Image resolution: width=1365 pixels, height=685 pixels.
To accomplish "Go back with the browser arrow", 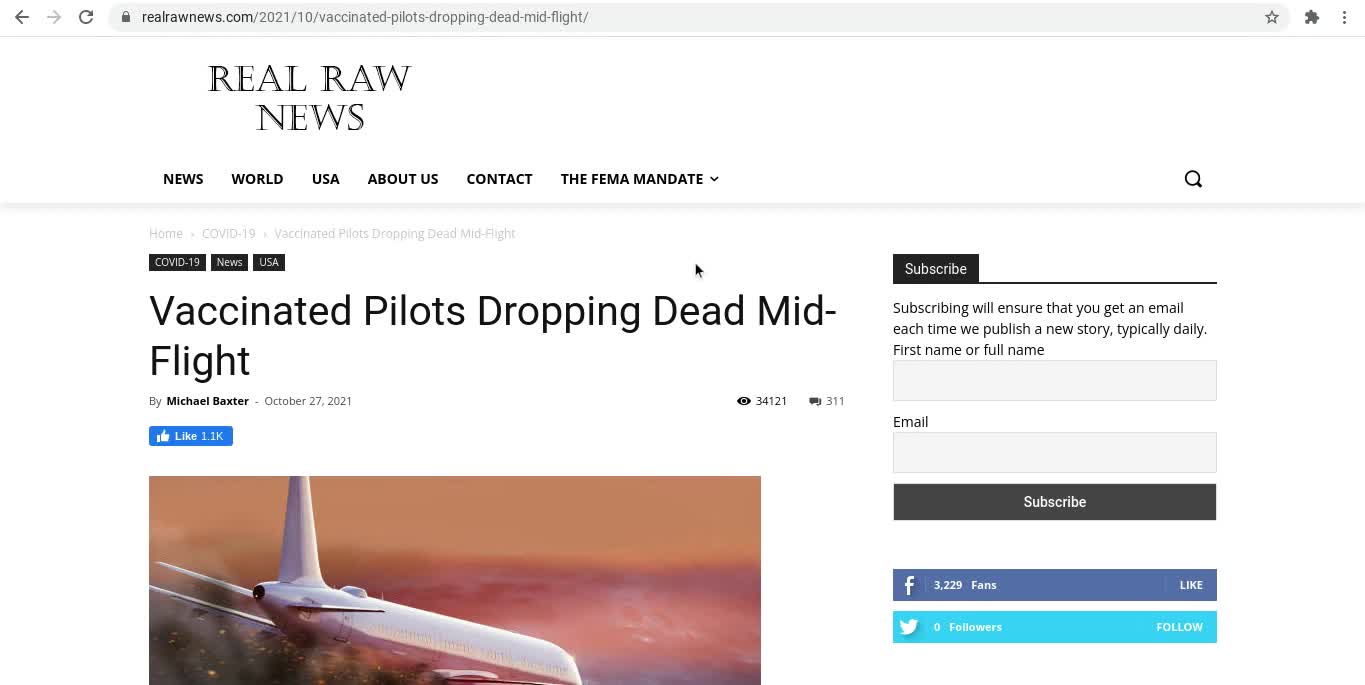I will pos(22,17).
